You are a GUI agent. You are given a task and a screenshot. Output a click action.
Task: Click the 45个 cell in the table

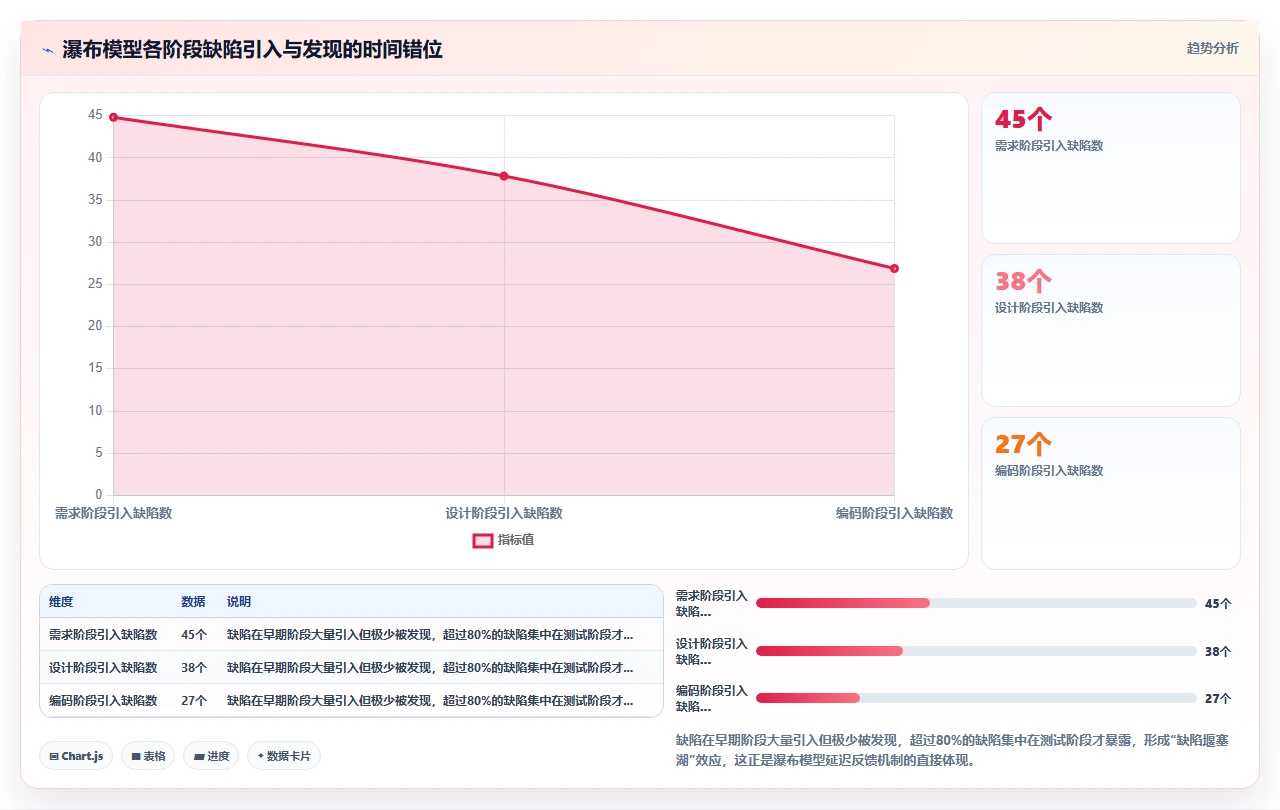coord(194,635)
